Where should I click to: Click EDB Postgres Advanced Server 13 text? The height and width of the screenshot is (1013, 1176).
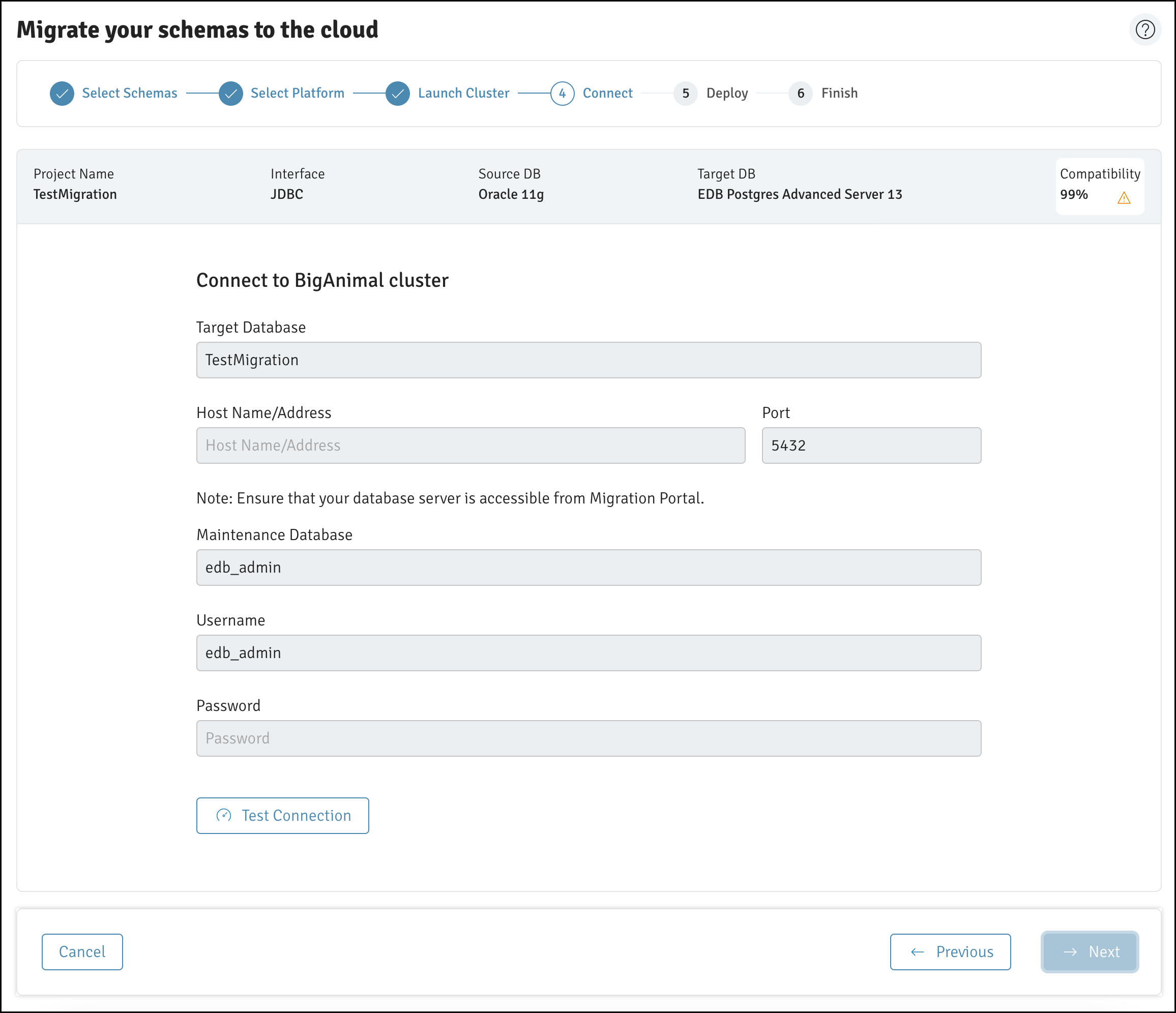pos(800,195)
